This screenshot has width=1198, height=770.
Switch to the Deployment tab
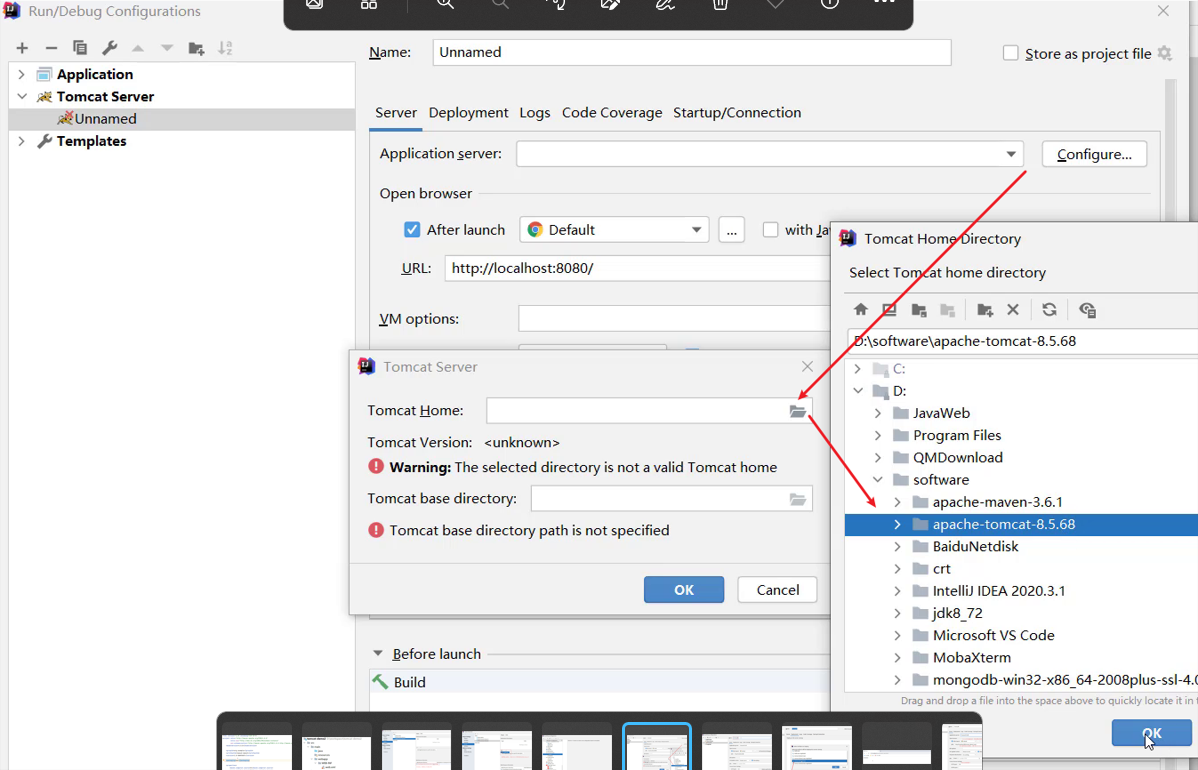click(468, 112)
